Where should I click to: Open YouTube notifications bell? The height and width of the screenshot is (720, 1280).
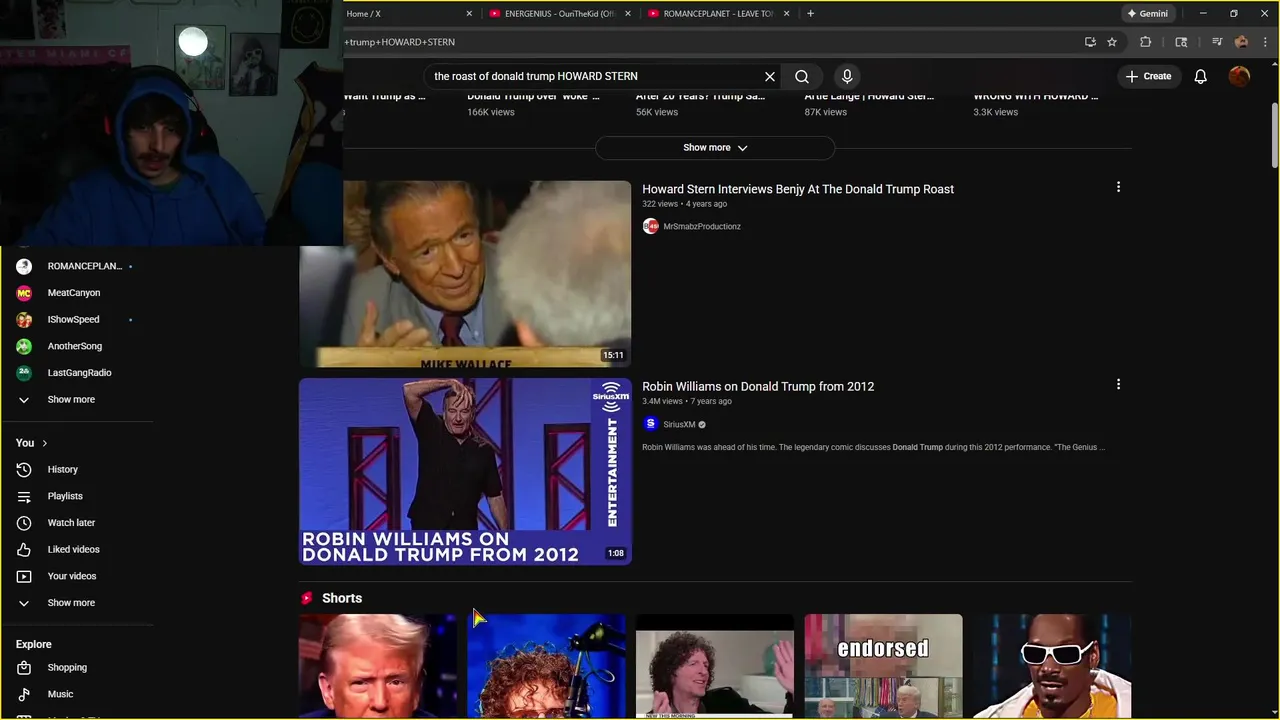1201,76
